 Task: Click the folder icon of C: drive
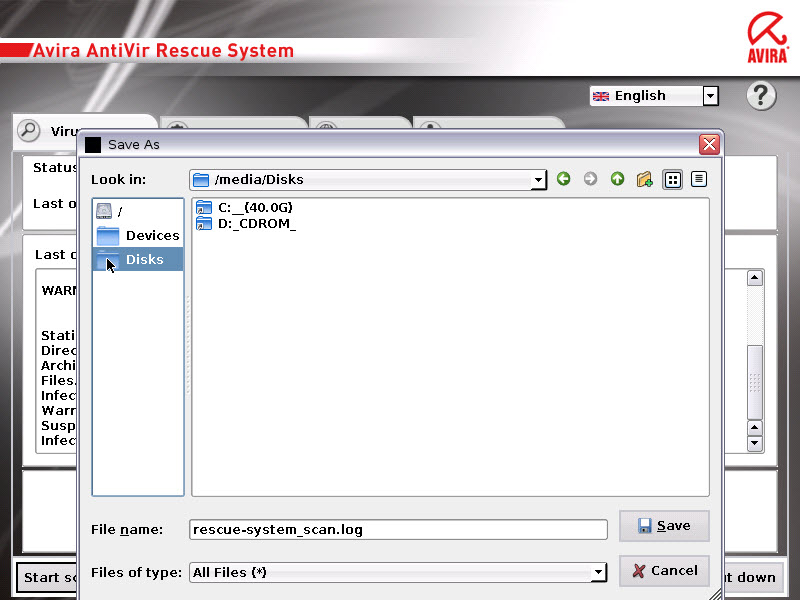click(204, 208)
